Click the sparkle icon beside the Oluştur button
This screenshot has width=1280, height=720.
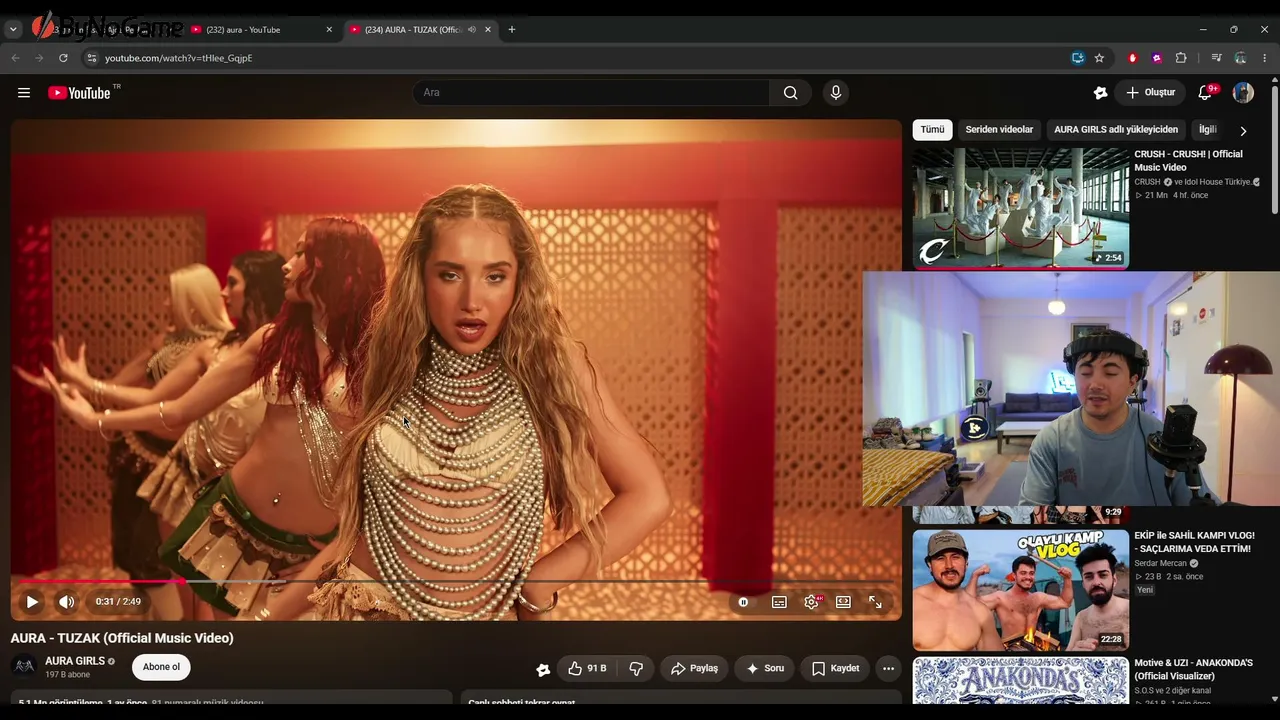[1100, 93]
